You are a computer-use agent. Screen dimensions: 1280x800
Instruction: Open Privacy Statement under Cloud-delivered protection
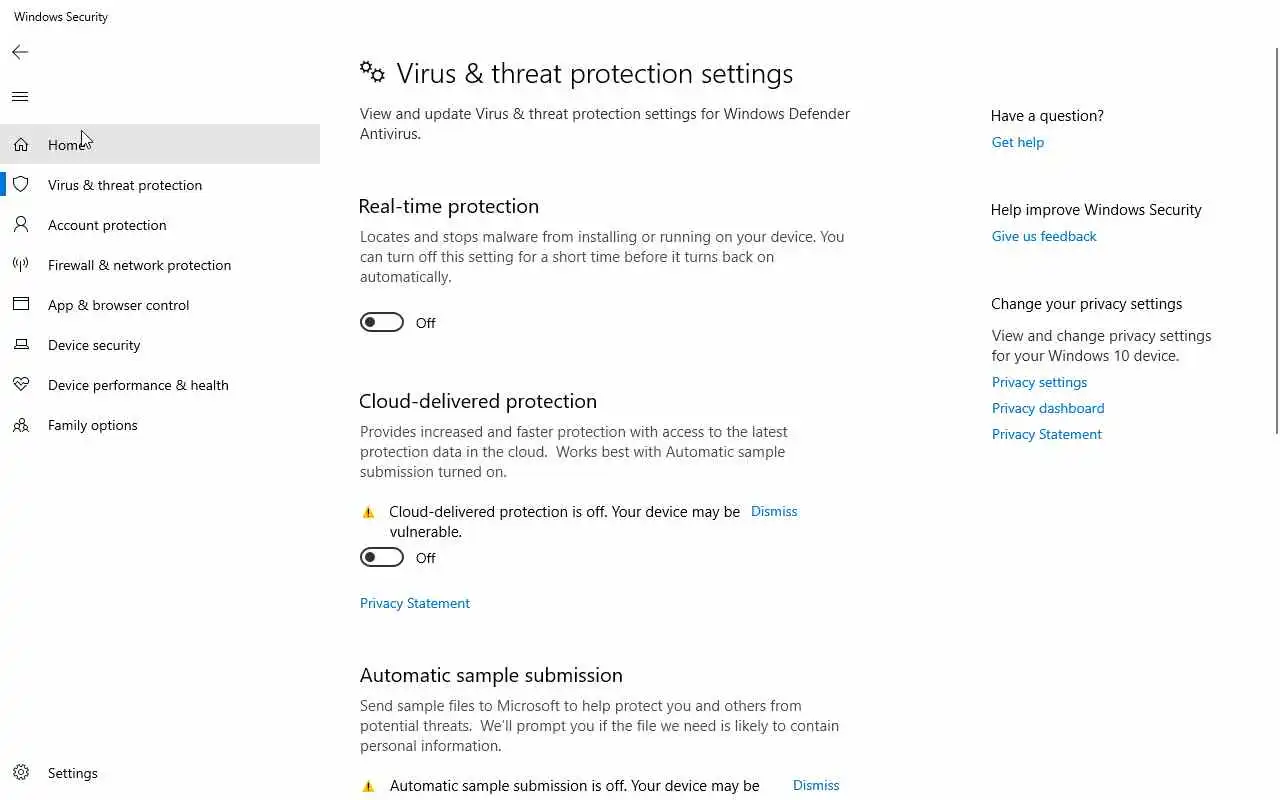pos(415,603)
